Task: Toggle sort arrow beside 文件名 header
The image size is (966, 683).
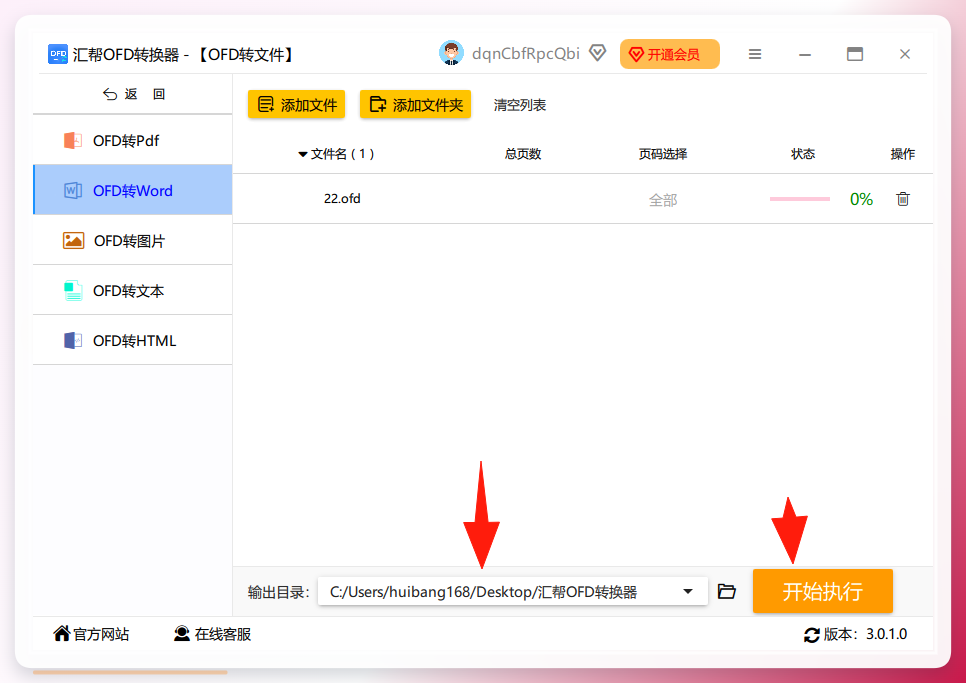Action: point(302,155)
